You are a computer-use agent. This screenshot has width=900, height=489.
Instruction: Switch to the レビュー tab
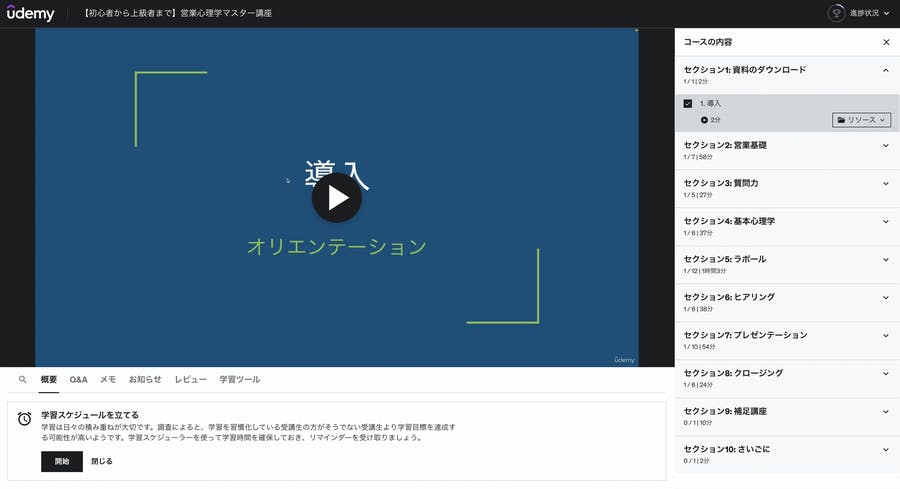[190, 380]
